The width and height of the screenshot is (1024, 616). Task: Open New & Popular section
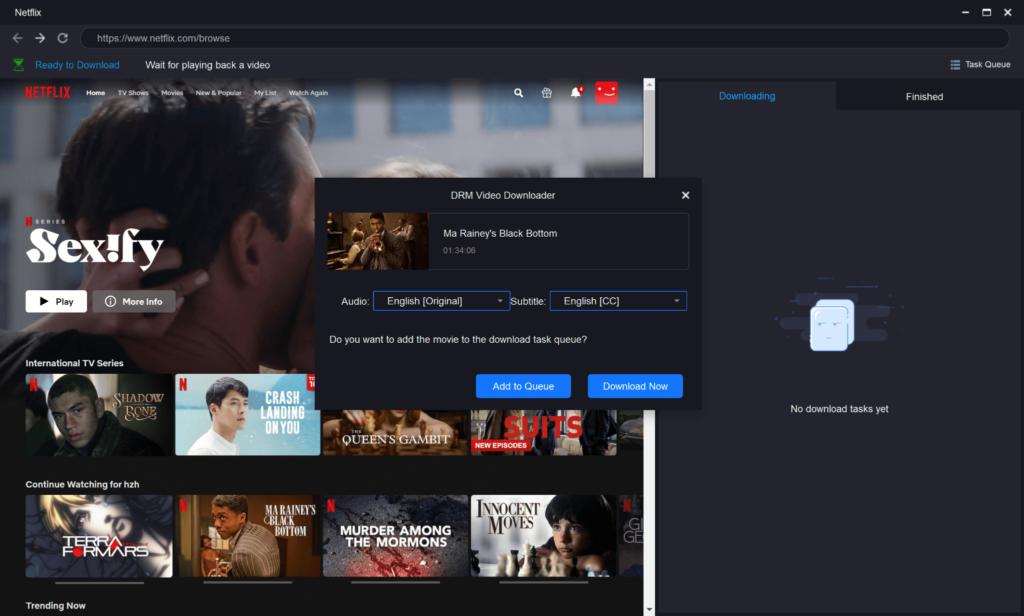(x=219, y=92)
